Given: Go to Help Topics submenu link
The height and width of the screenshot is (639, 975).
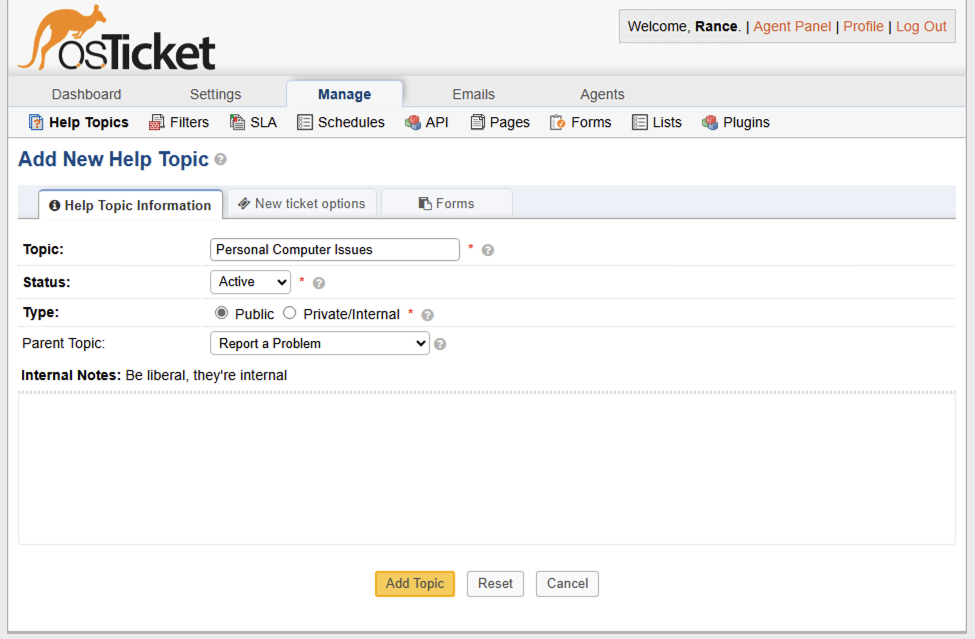Looking at the screenshot, I should [x=89, y=122].
